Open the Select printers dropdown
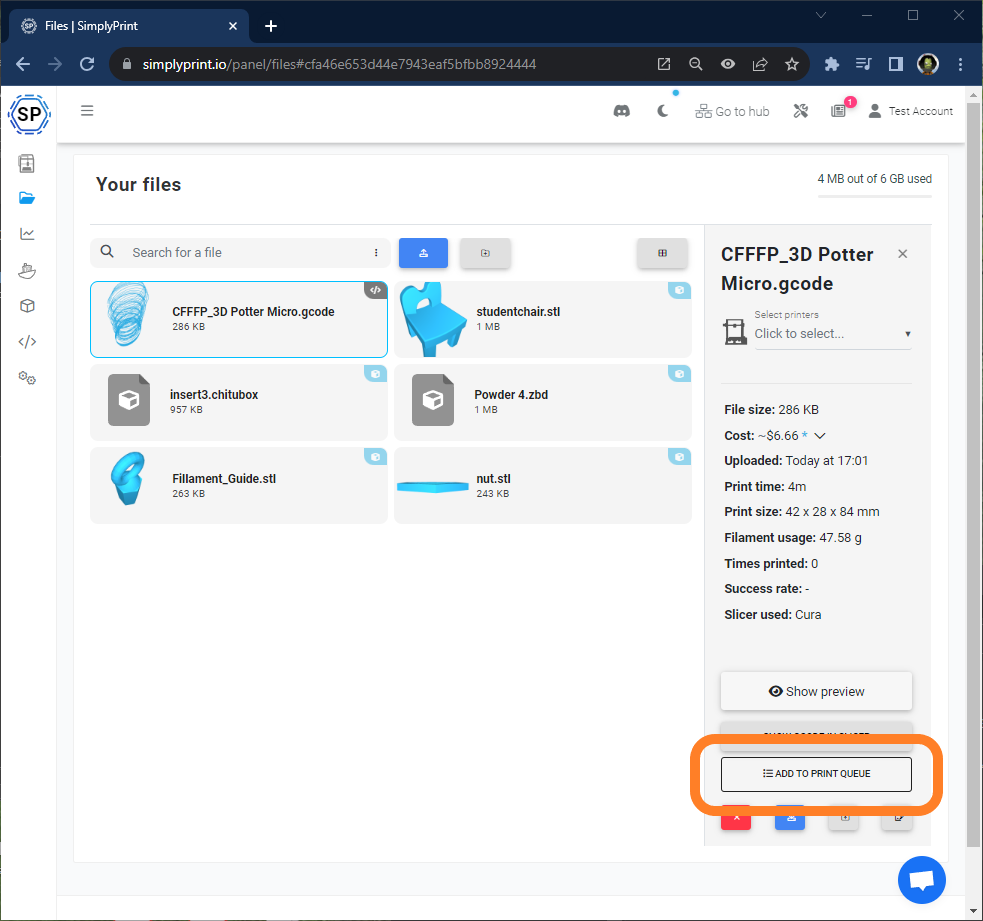983x921 pixels. click(832, 333)
